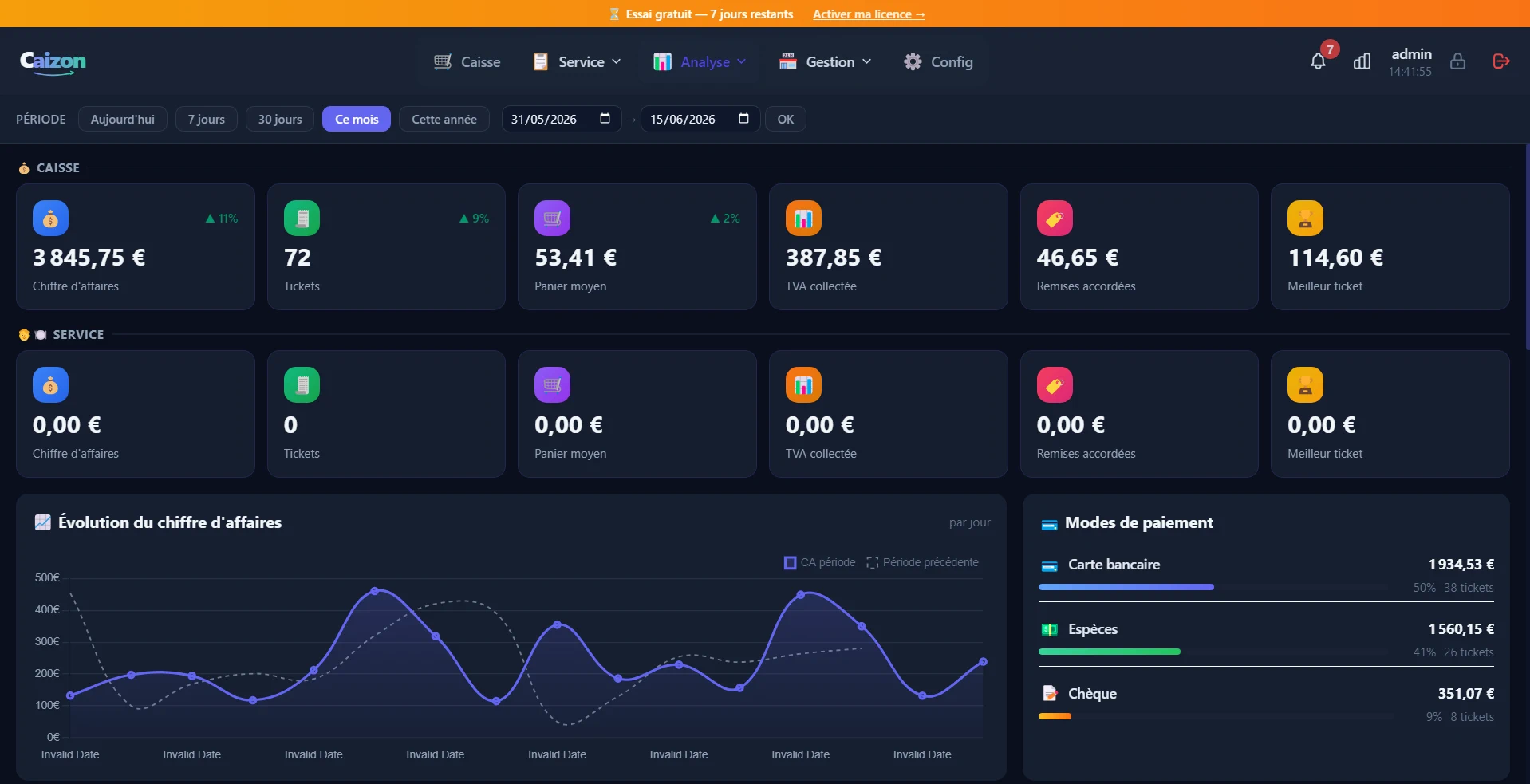
Task: Click the Service Tickets green receipt icon
Action: click(302, 385)
